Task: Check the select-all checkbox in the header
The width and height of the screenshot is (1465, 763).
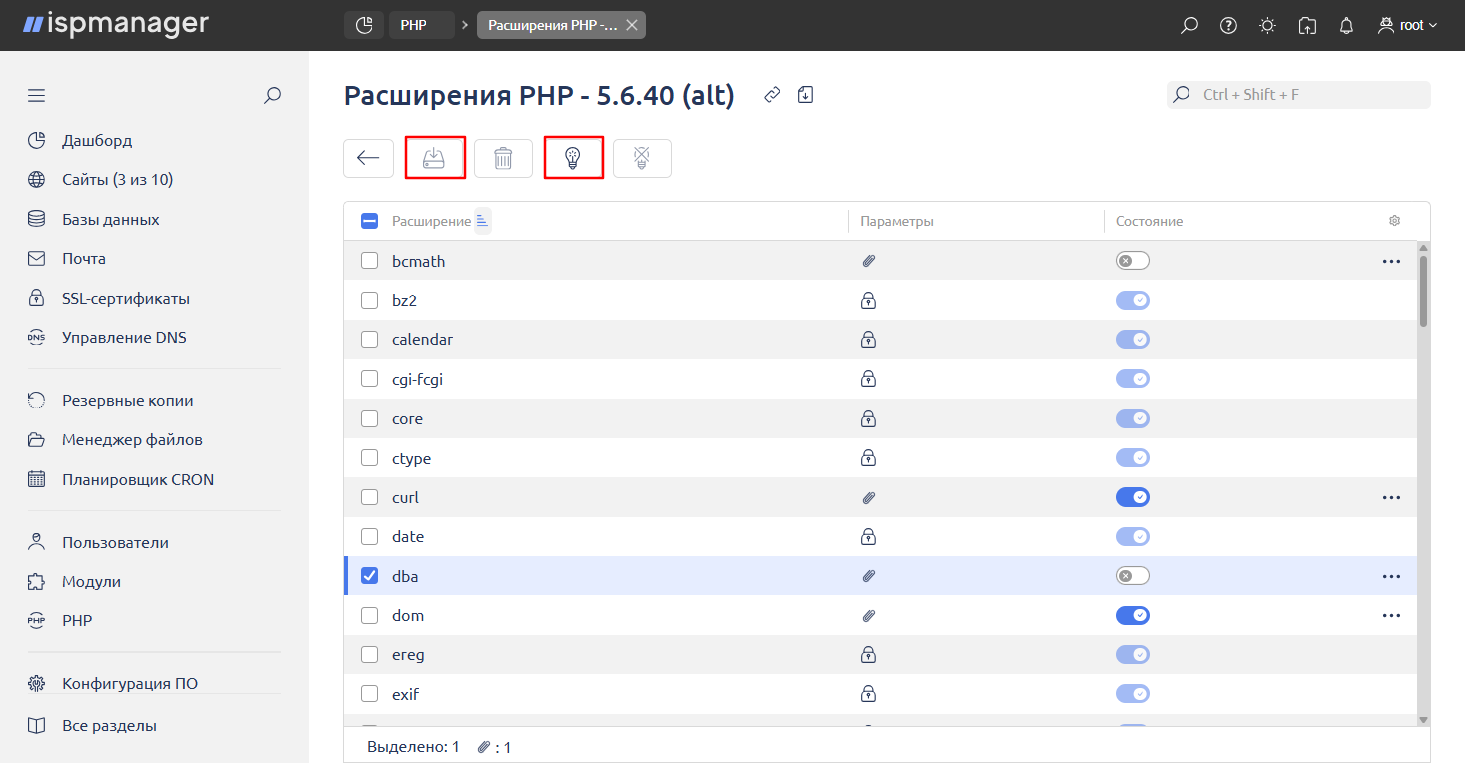Action: pos(369,221)
